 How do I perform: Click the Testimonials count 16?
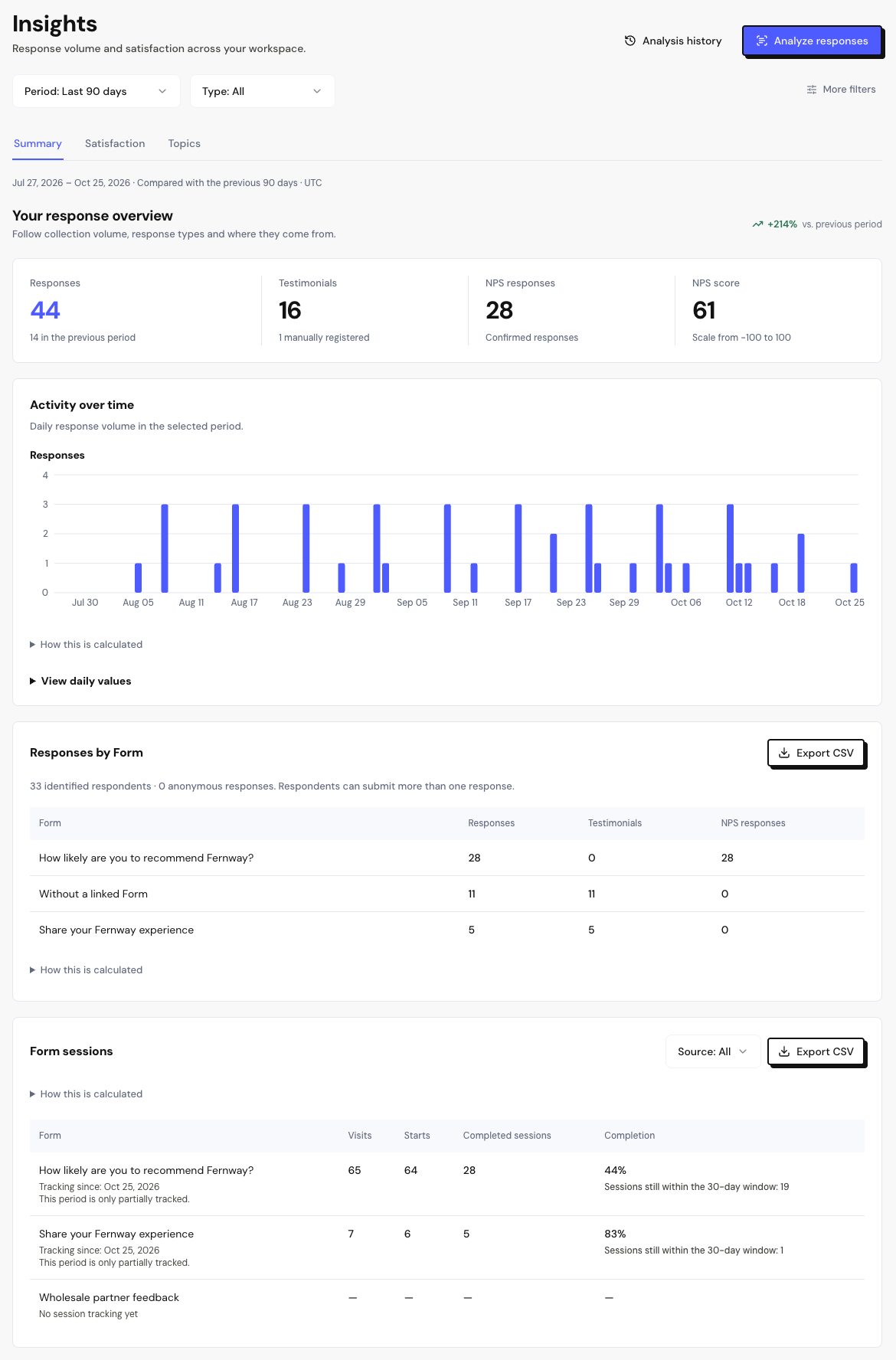pos(290,310)
